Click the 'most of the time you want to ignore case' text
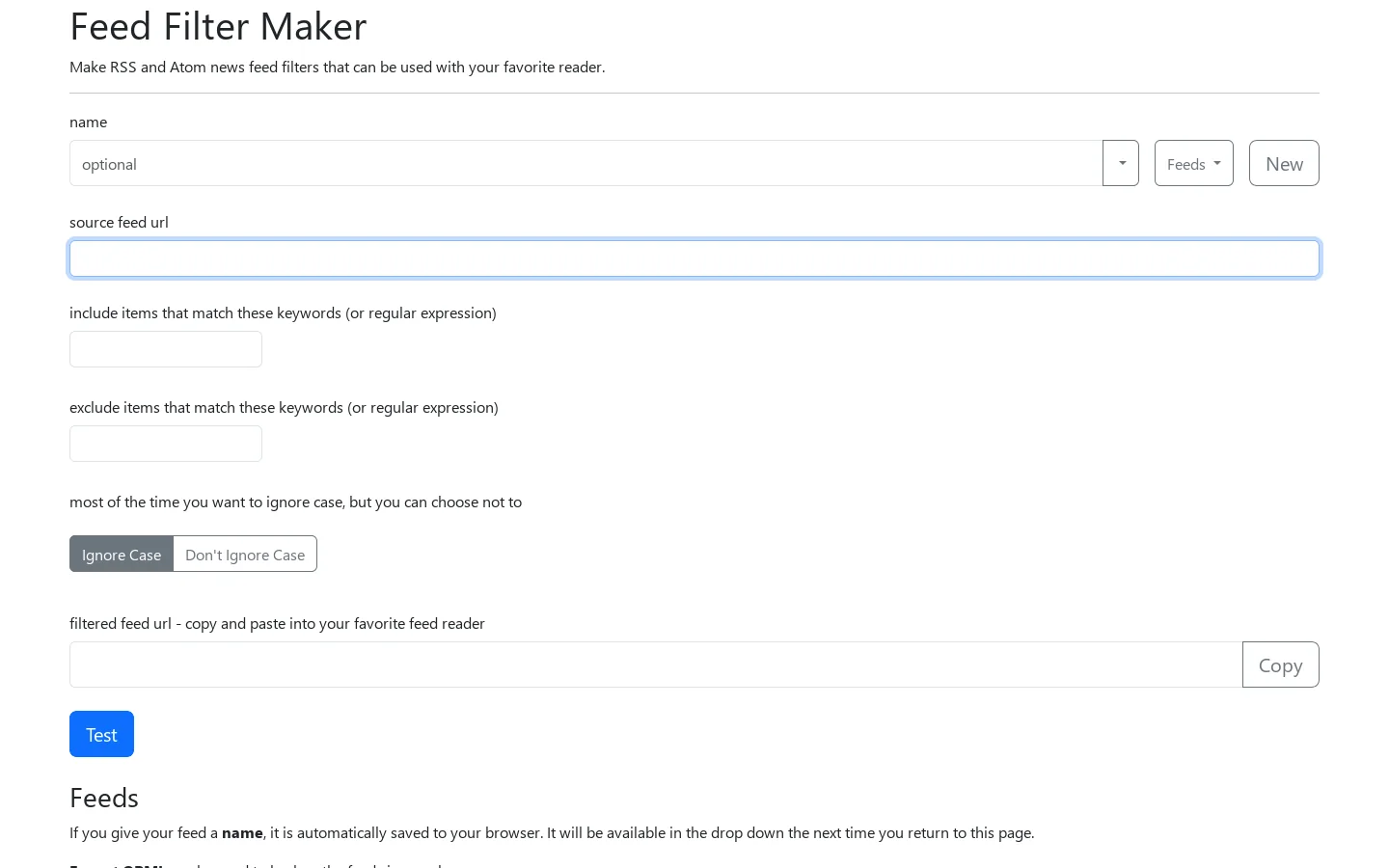The height and width of the screenshot is (868, 1389). point(295,502)
